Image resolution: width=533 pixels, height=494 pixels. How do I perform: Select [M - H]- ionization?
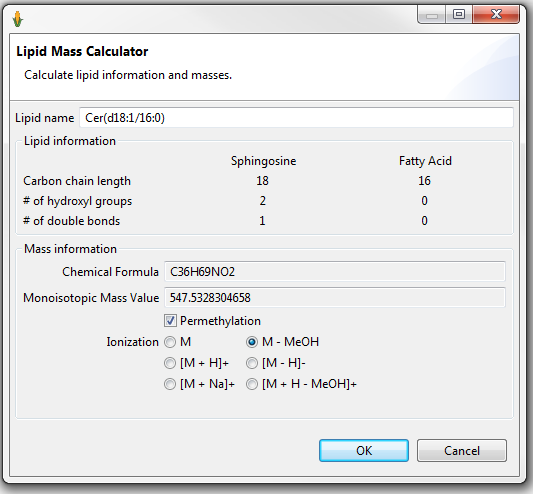coord(252,363)
